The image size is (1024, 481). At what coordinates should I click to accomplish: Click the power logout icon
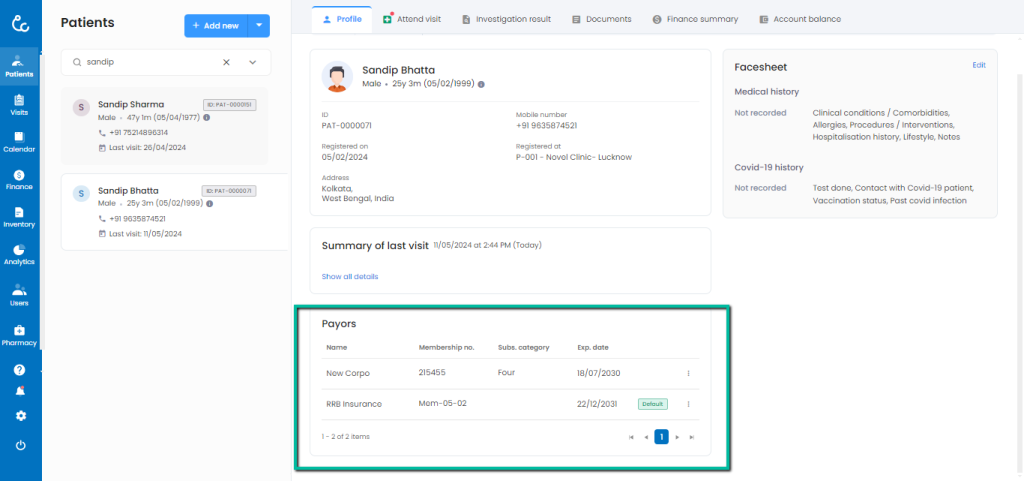coord(20,445)
